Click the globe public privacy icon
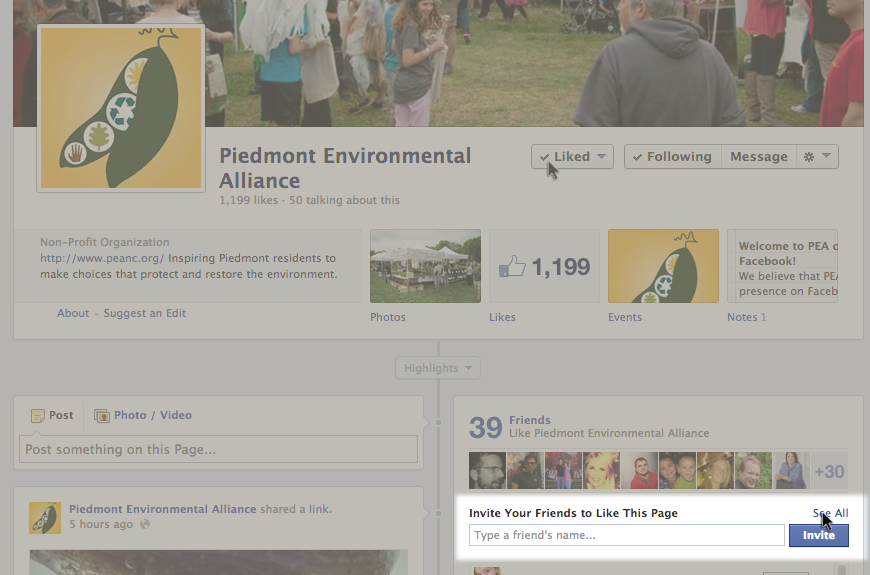Viewport: 870px width, 575px height. coord(145,524)
